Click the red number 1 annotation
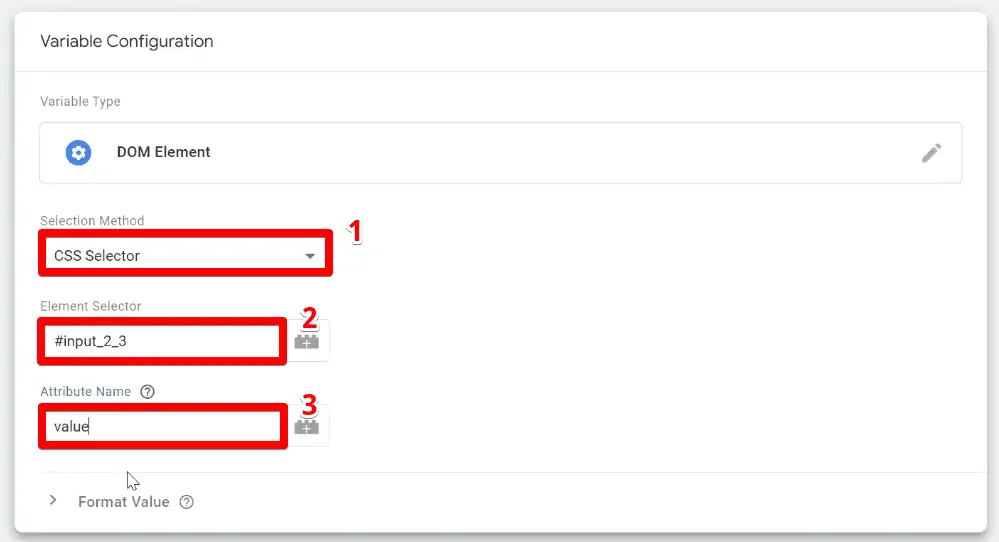Viewport: 999px width, 542px height. coord(353,232)
